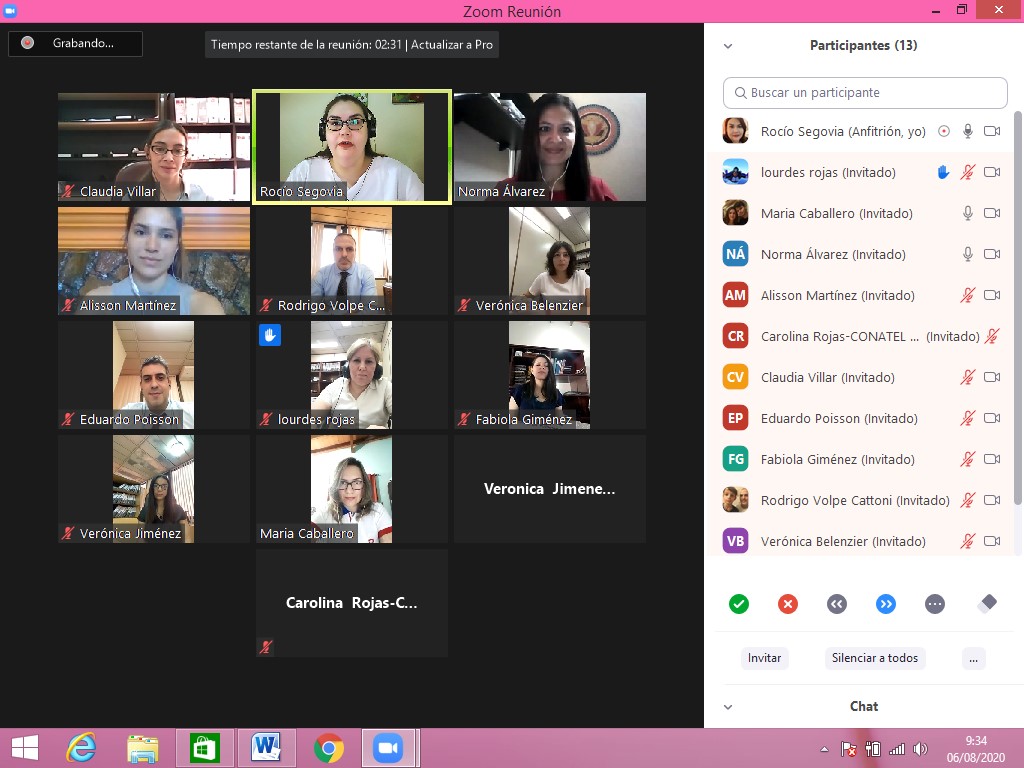Select the go slower rewind icon
The width and height of the screenshot is (1024, 768).
pyautogui.click(x=837, y=604)
